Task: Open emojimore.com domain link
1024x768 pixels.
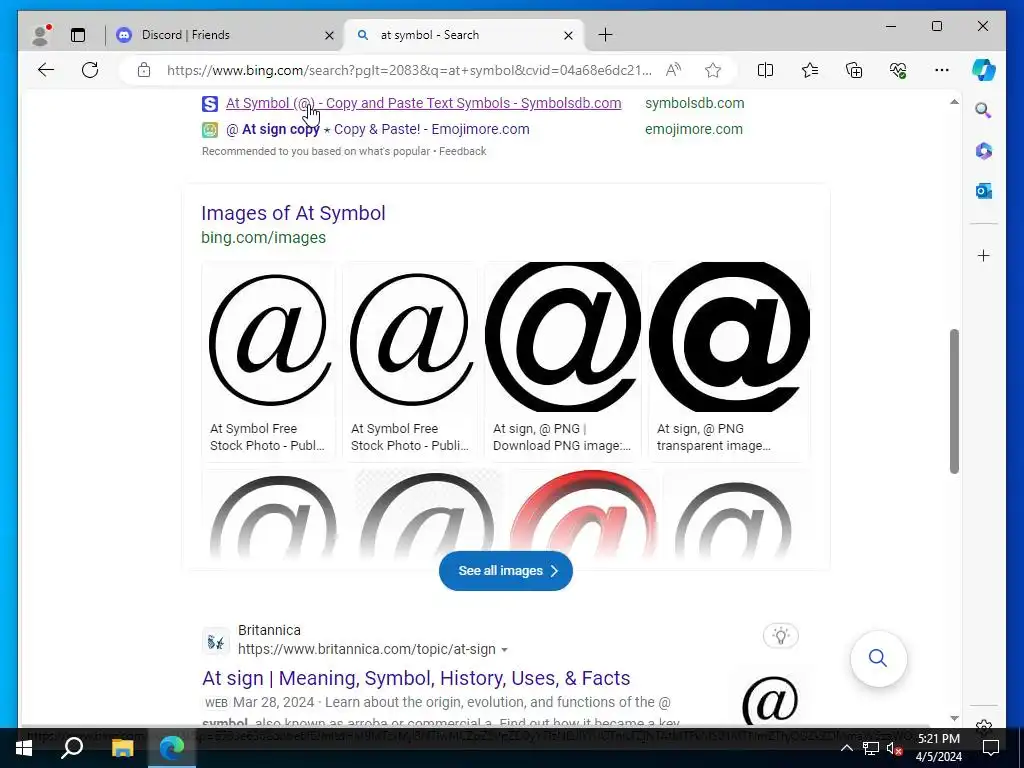Action: click(694, 129)
